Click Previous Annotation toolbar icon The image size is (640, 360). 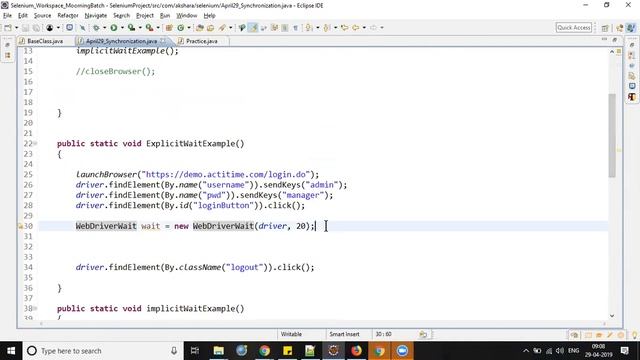coord(327,28)
